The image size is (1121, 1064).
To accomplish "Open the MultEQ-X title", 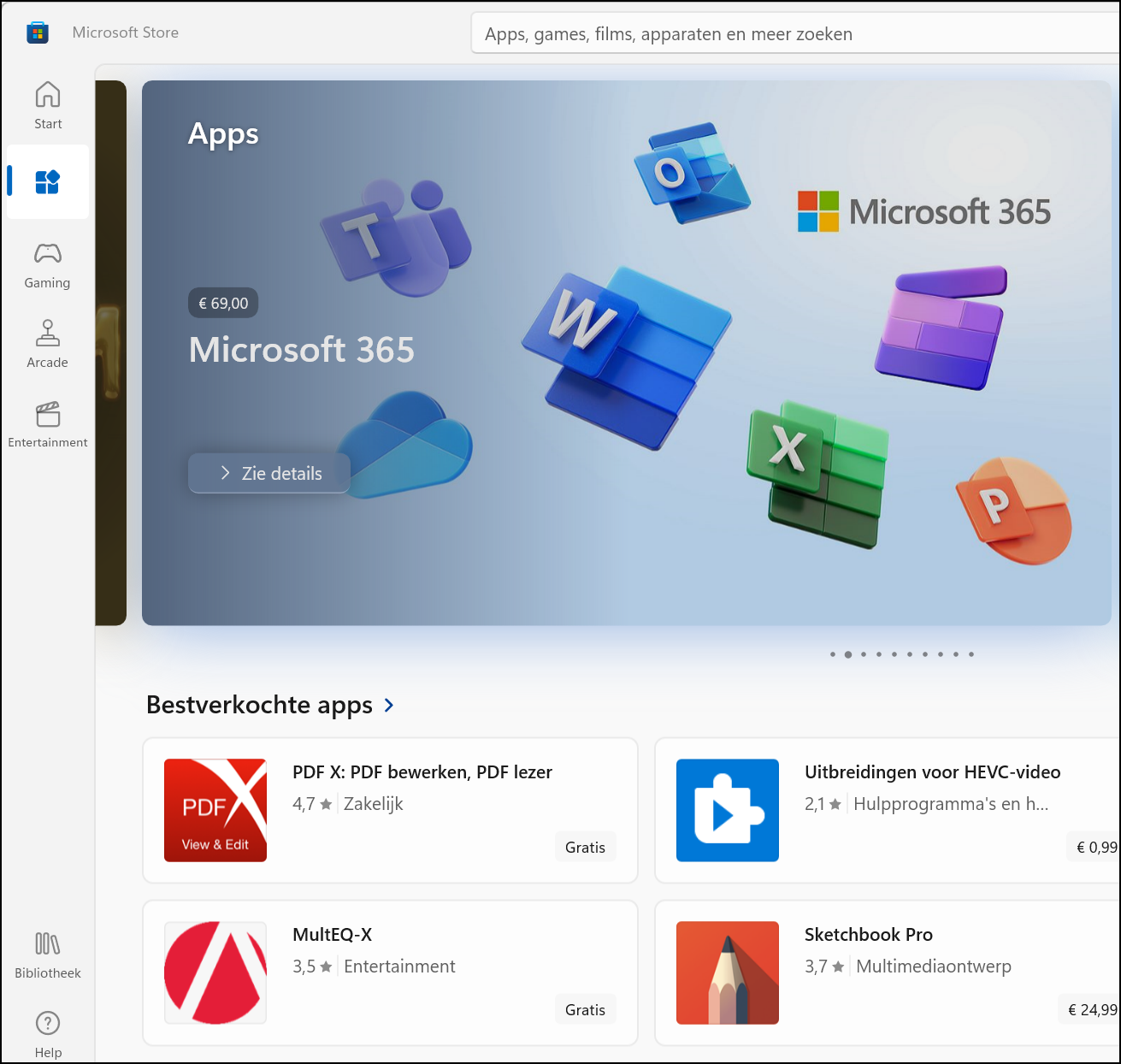I will (332, 935).
